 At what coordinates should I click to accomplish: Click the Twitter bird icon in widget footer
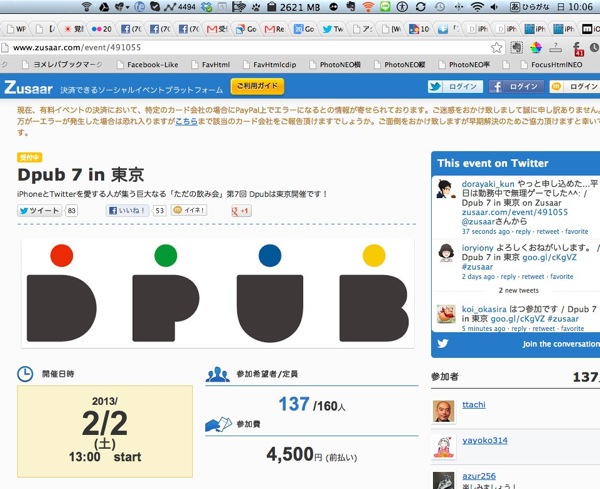443,344
